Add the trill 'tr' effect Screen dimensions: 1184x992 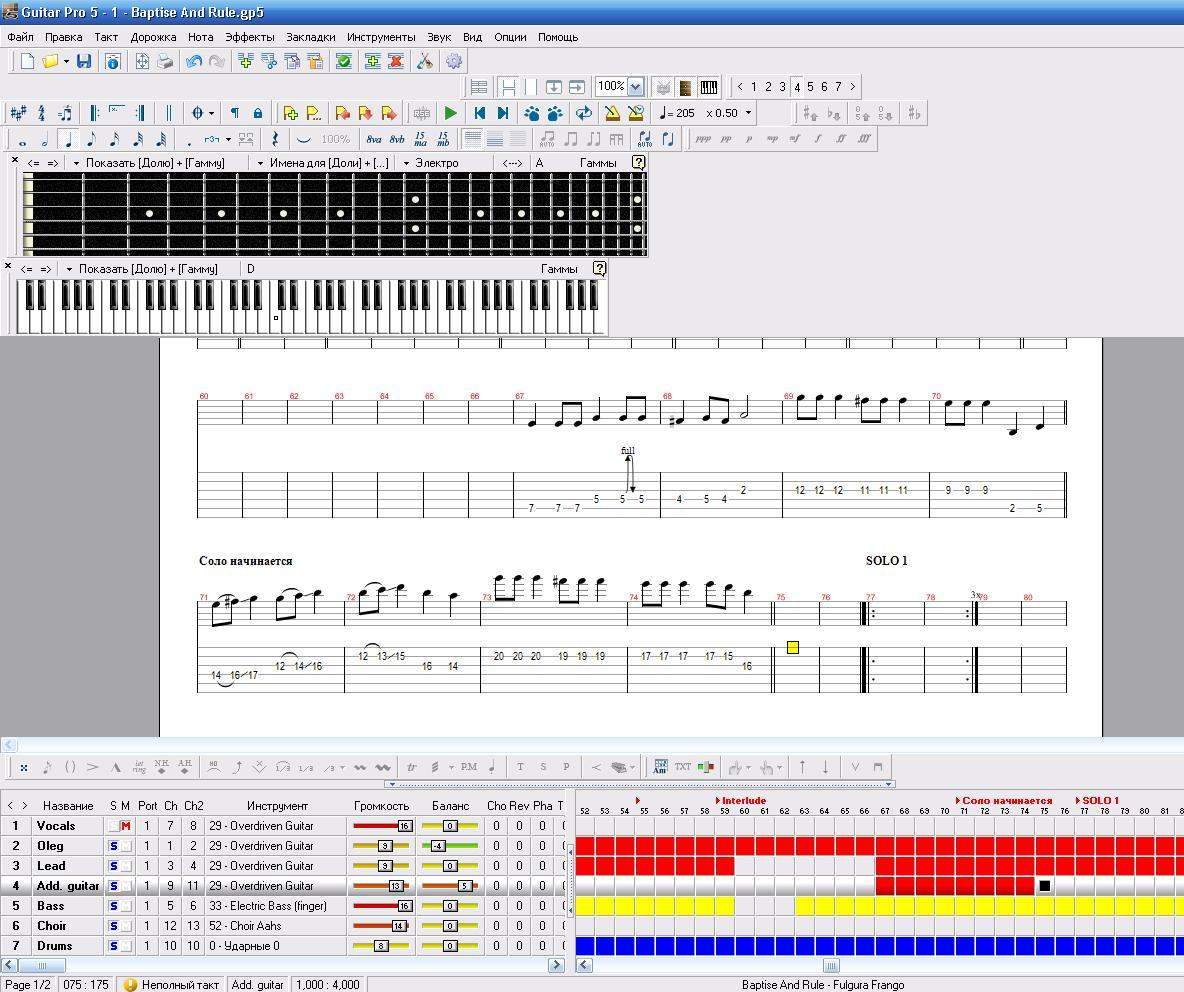click(x=412, y=767)
